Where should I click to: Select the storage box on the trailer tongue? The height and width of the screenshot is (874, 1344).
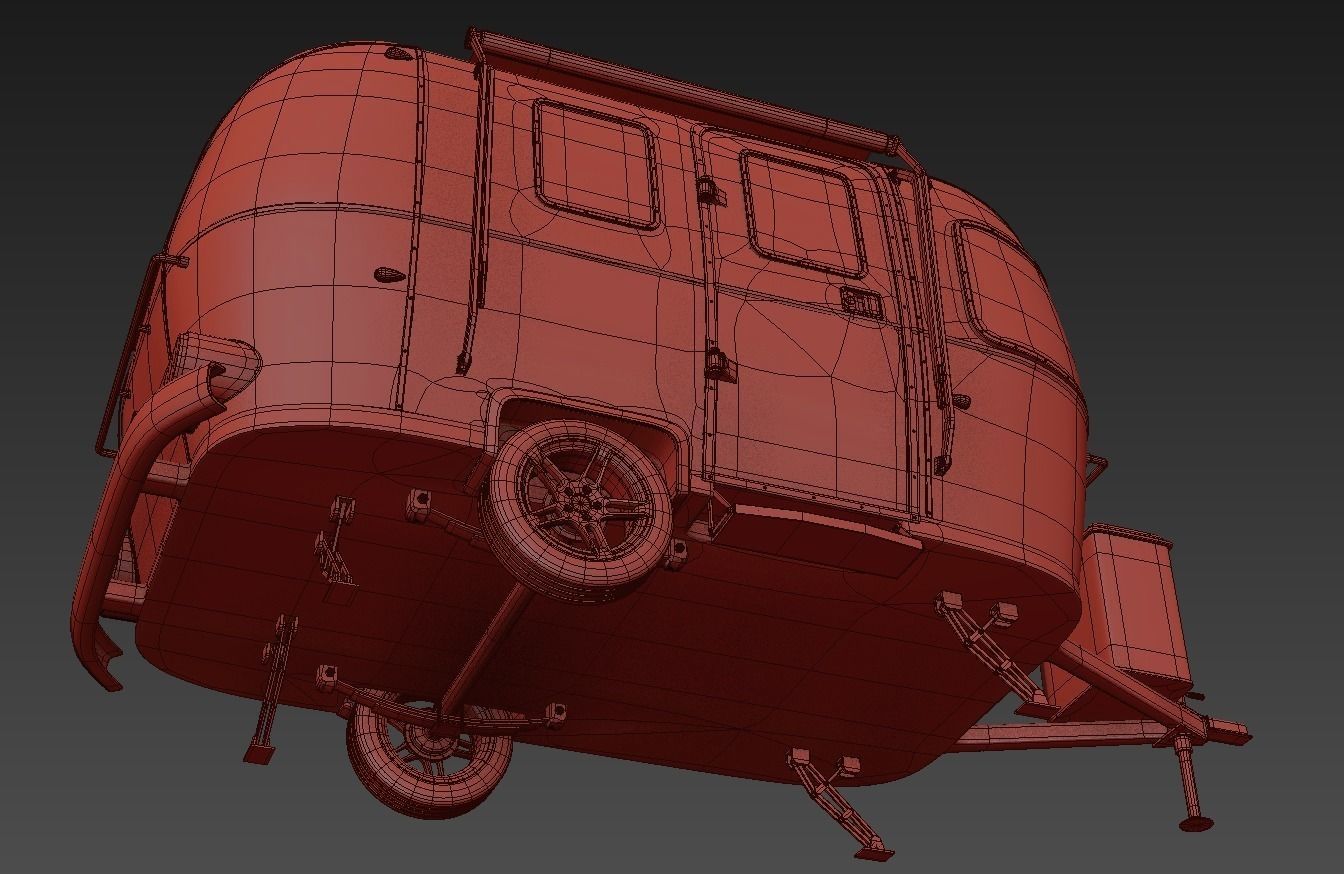(1137, 603)
